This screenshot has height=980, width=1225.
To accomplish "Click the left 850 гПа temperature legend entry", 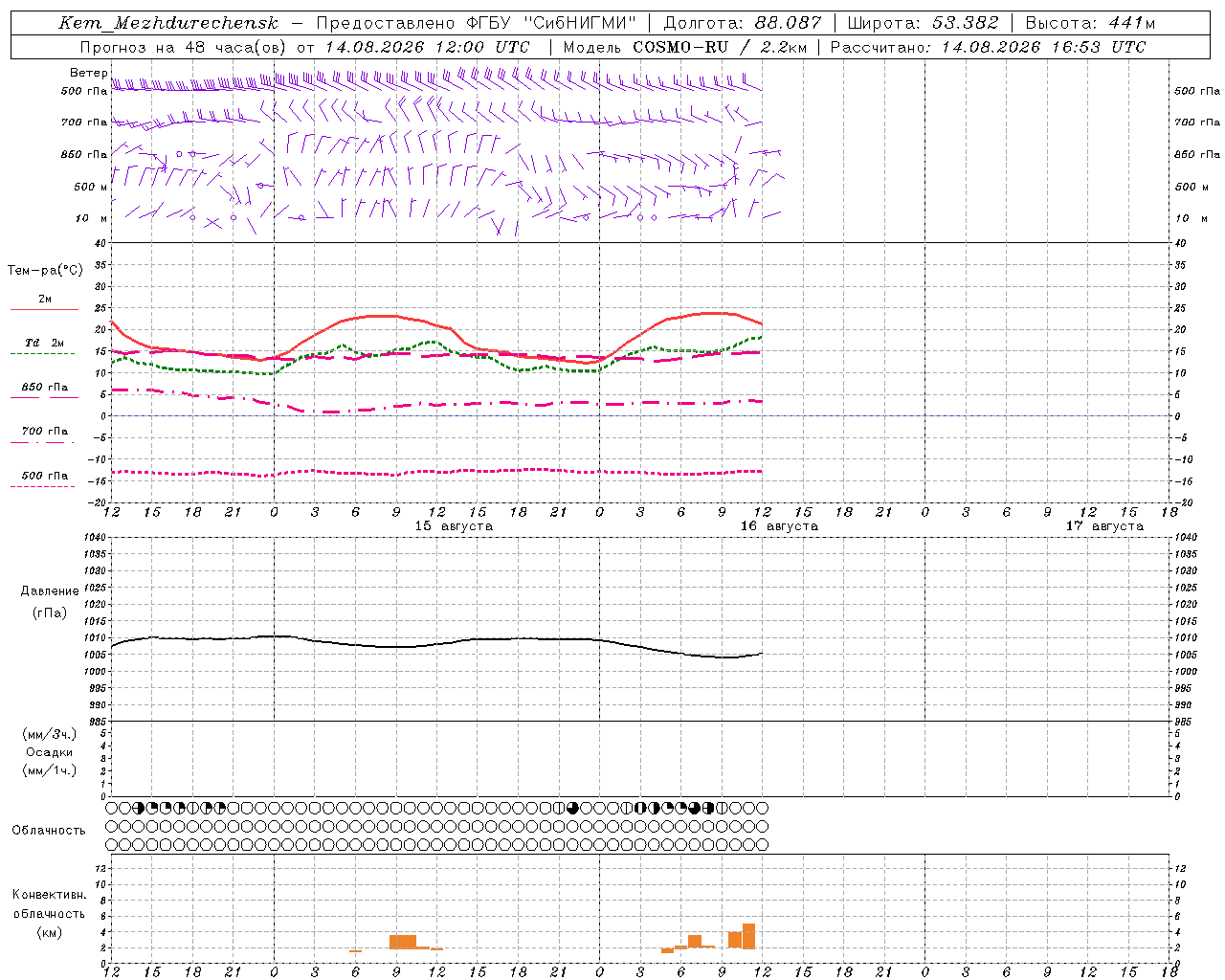I will (x=44, y=391).
